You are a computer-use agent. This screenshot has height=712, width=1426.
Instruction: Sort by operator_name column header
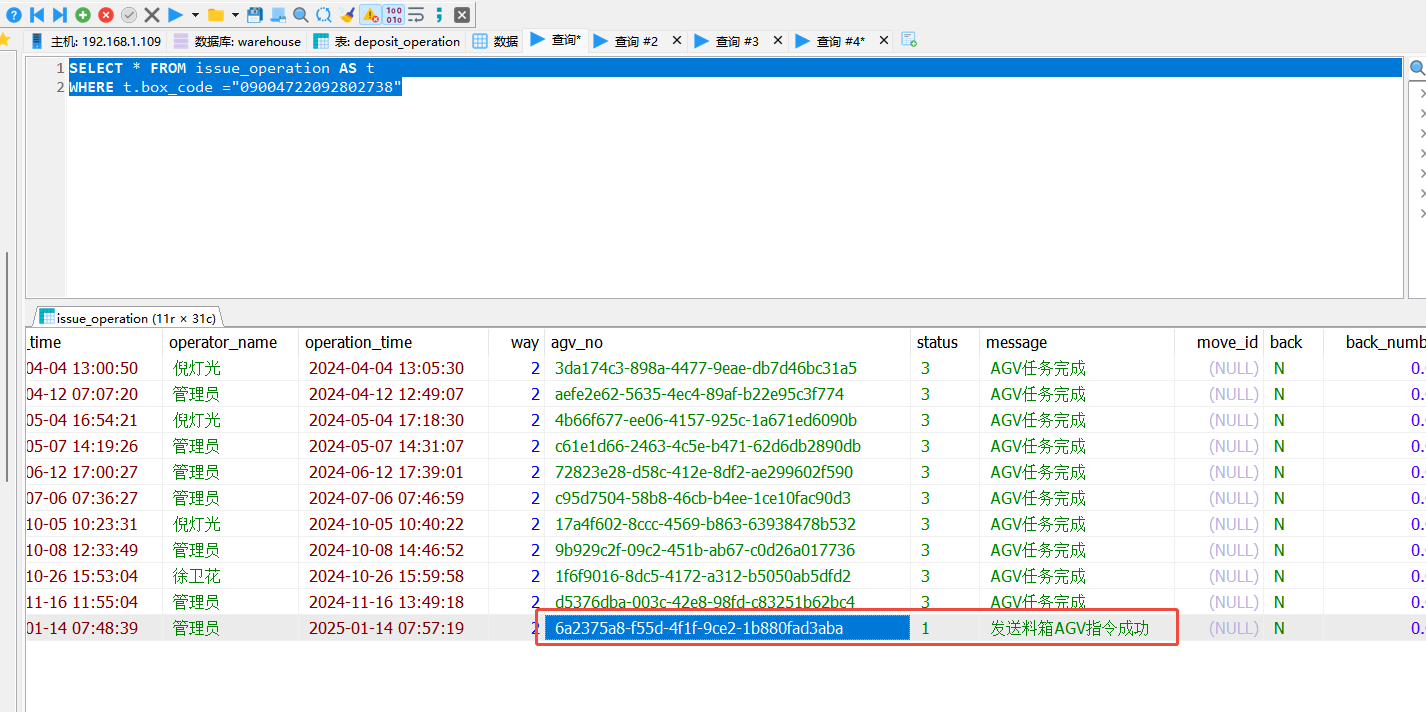(x=223, y=342)
